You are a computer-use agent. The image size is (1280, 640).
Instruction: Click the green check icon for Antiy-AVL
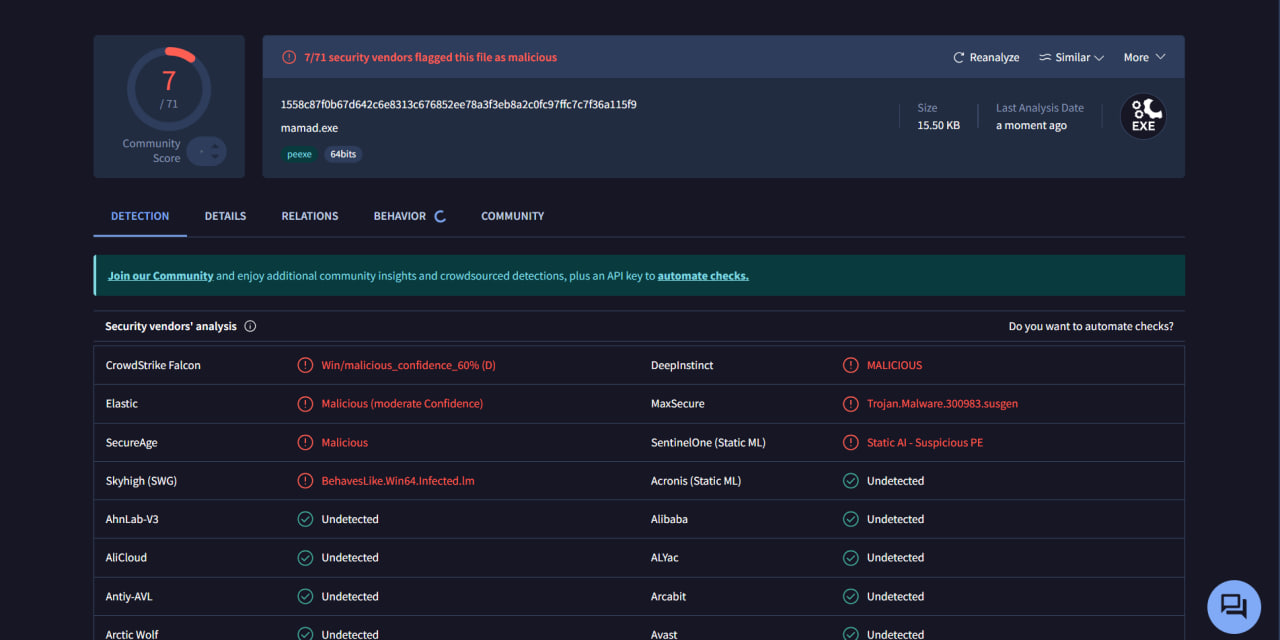pos(305,596)
